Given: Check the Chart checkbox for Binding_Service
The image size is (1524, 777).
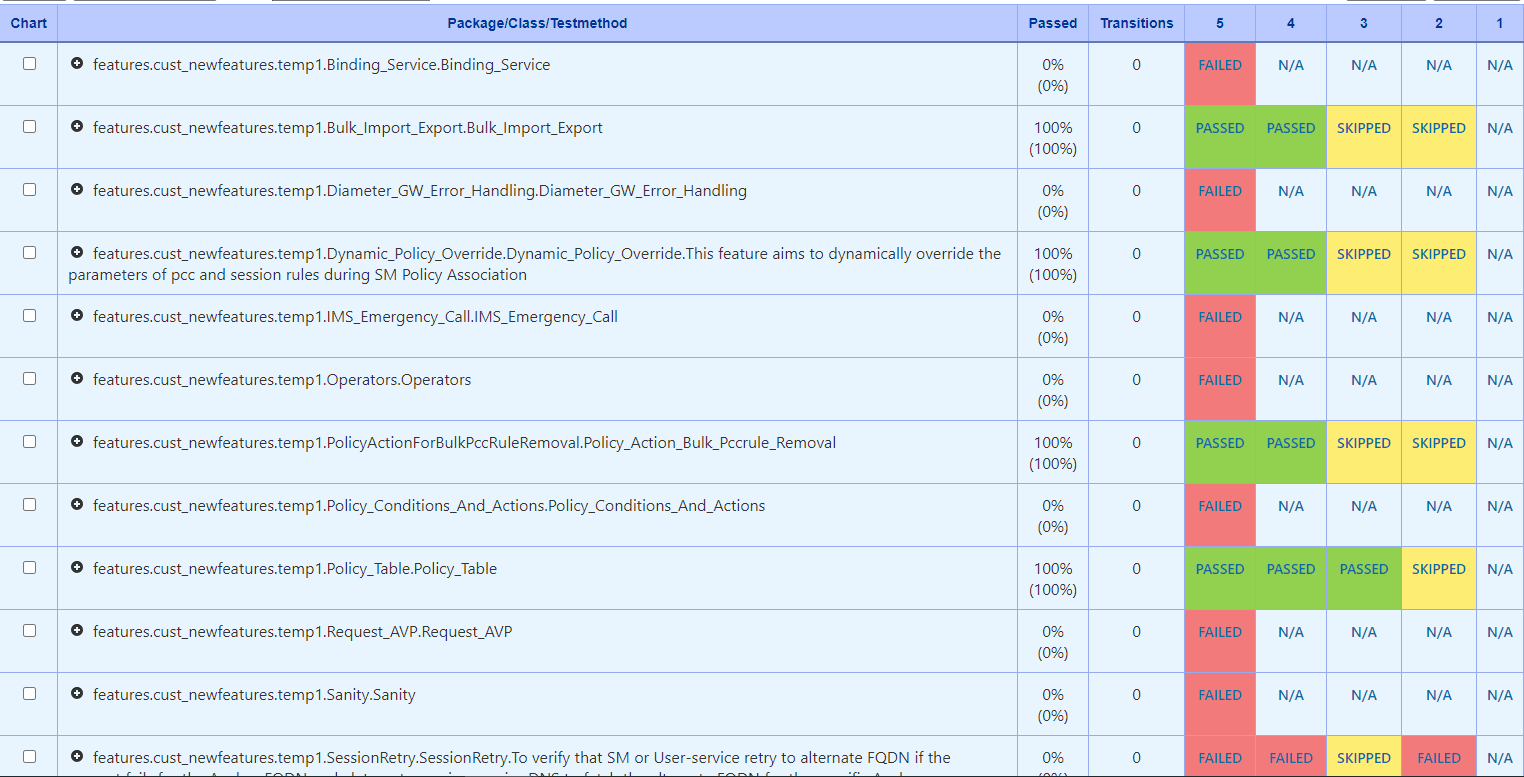Looking at the screenshot, I should pyautogui.click(x=29, y=62).
